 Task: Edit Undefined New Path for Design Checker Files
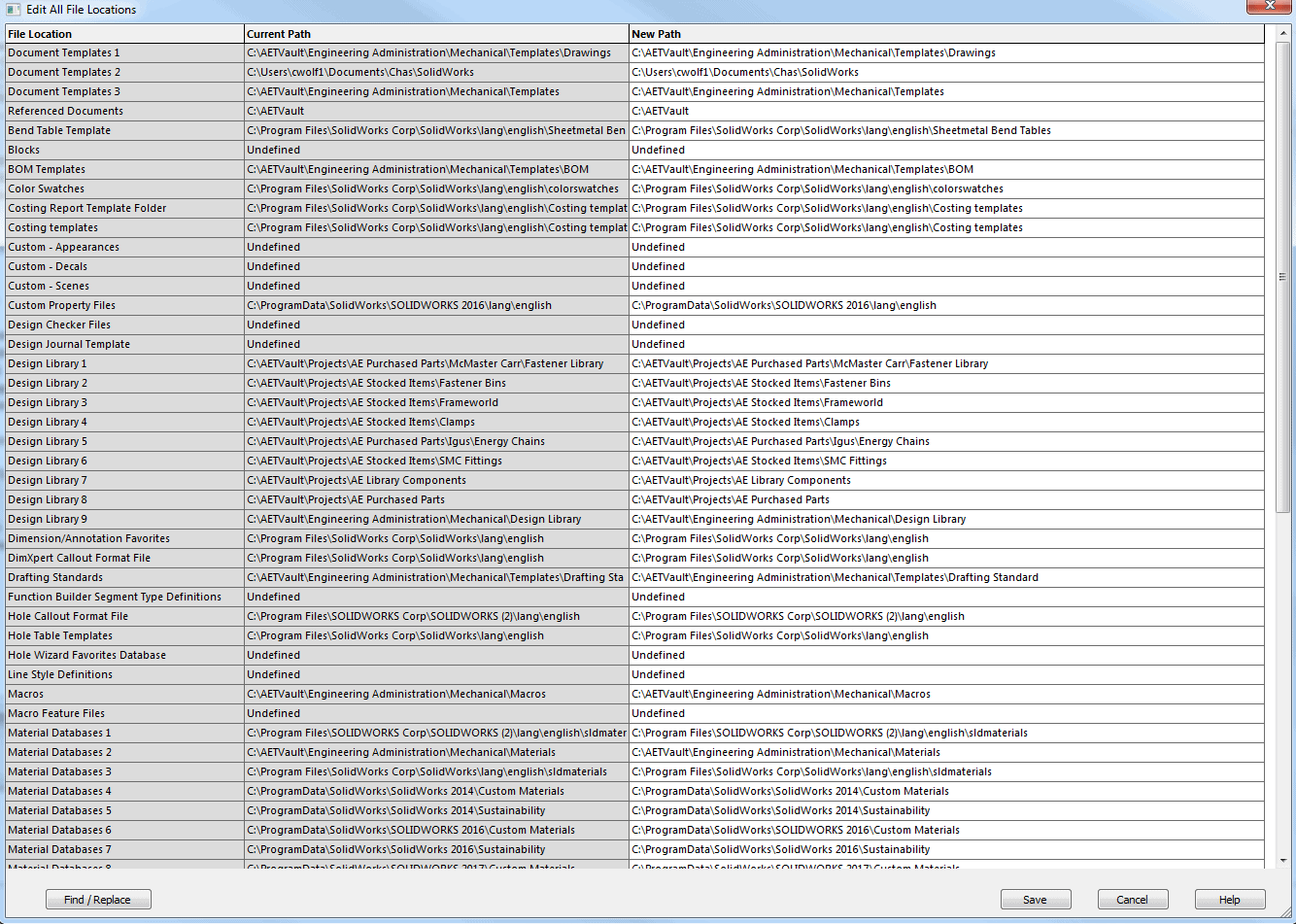click(x=947, y=325)
